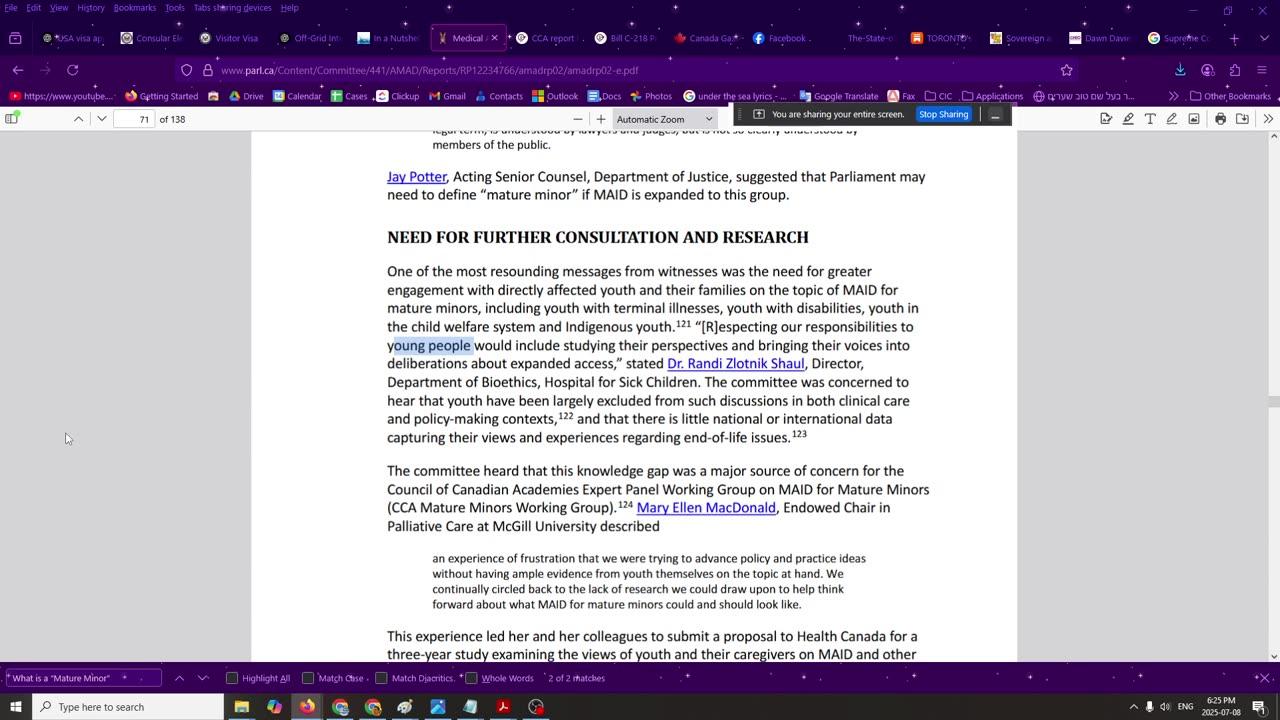
Task: Click the Stop Sharing button
Action: click(x=943, y=114)
